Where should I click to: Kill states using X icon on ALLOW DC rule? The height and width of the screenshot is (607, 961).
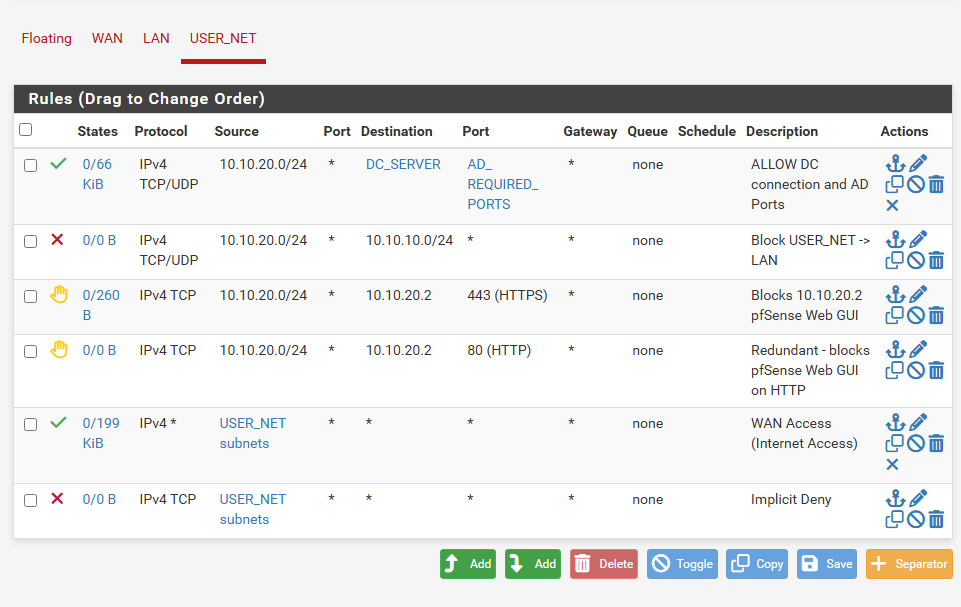tap(893, 206)
